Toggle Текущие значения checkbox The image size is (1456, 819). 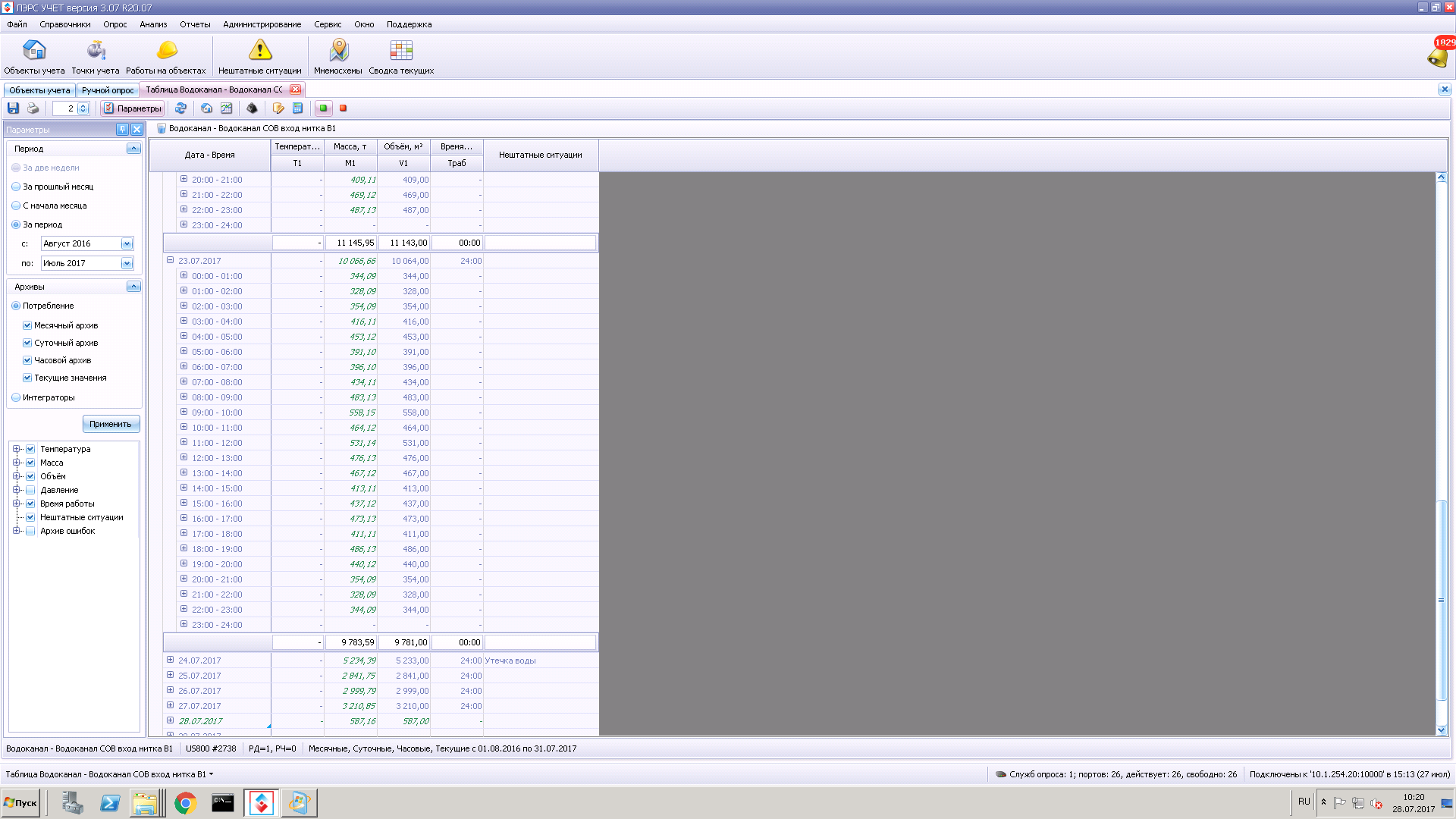27,378
